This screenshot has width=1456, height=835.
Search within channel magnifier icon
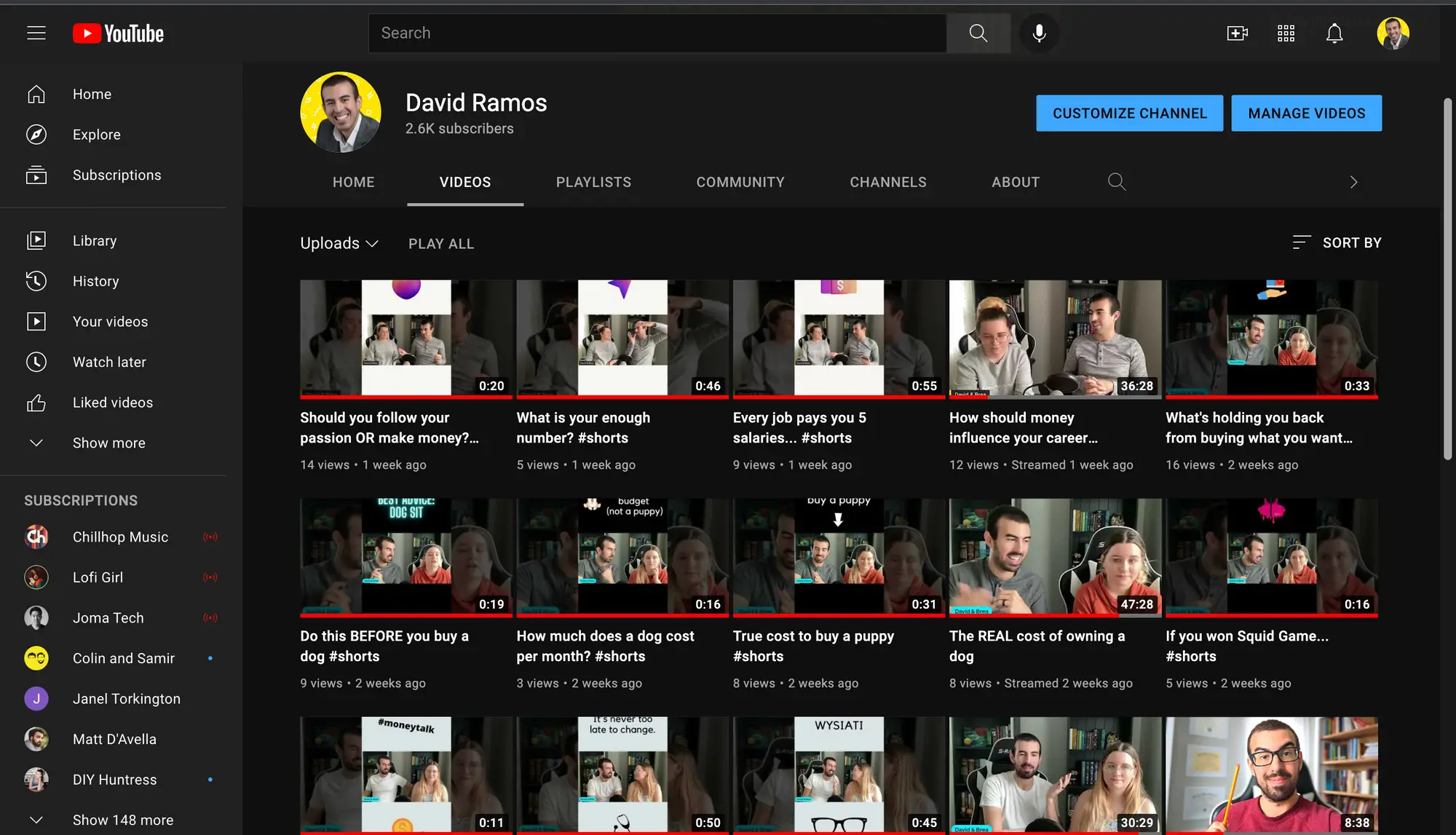[1117, 182]
